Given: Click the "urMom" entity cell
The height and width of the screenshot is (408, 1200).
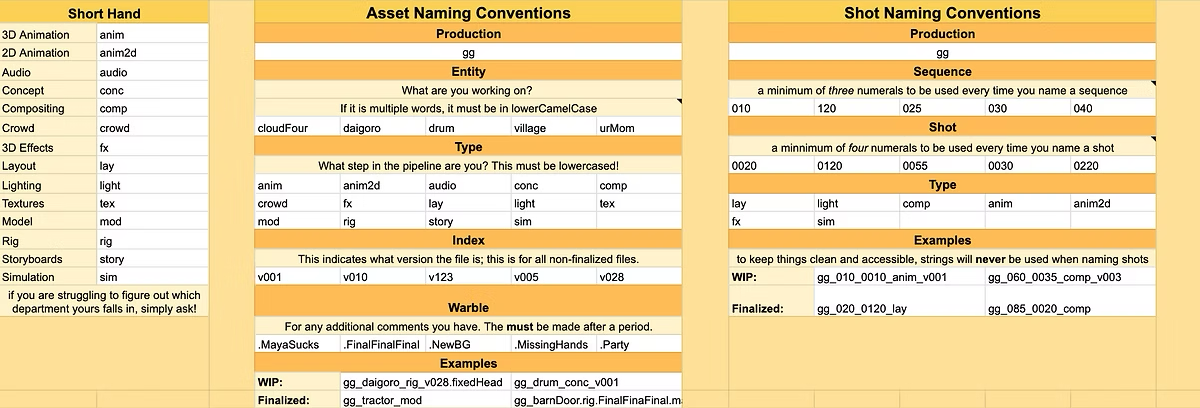Looking at the screenshot, I should pos(639,128).
